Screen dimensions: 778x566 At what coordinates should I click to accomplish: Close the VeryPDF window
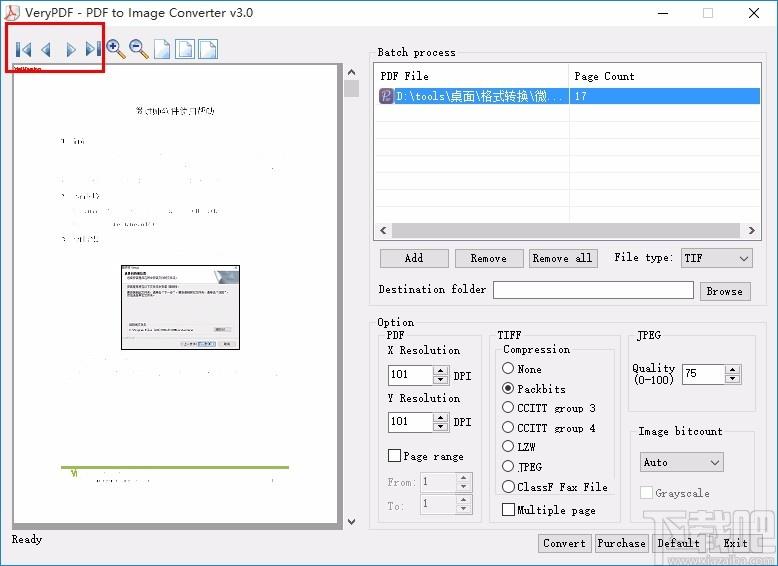754,13
